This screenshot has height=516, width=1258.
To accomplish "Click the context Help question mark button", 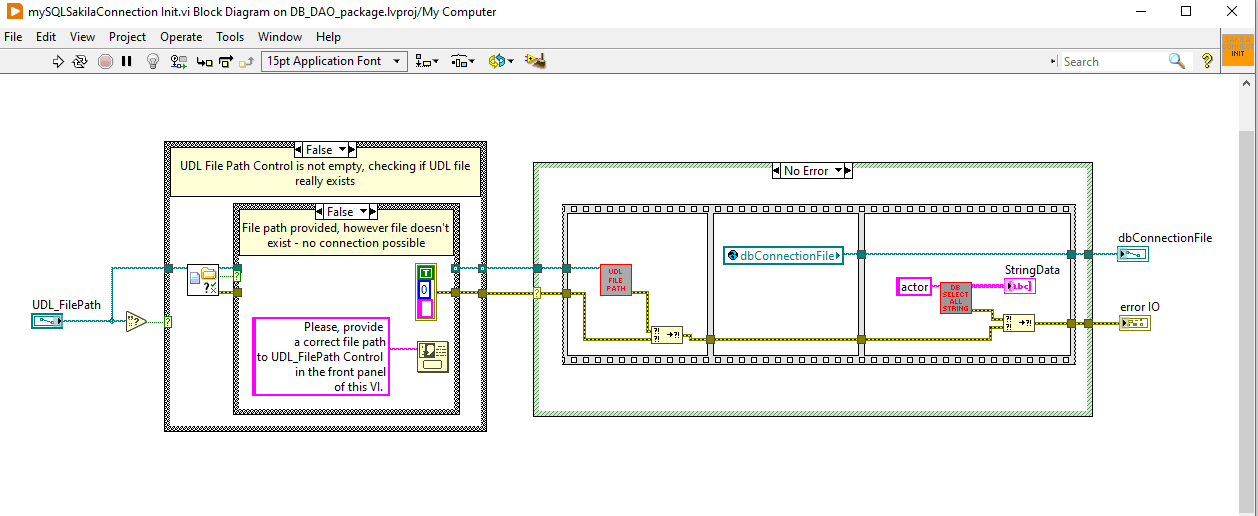I will tap(1207, 61).
